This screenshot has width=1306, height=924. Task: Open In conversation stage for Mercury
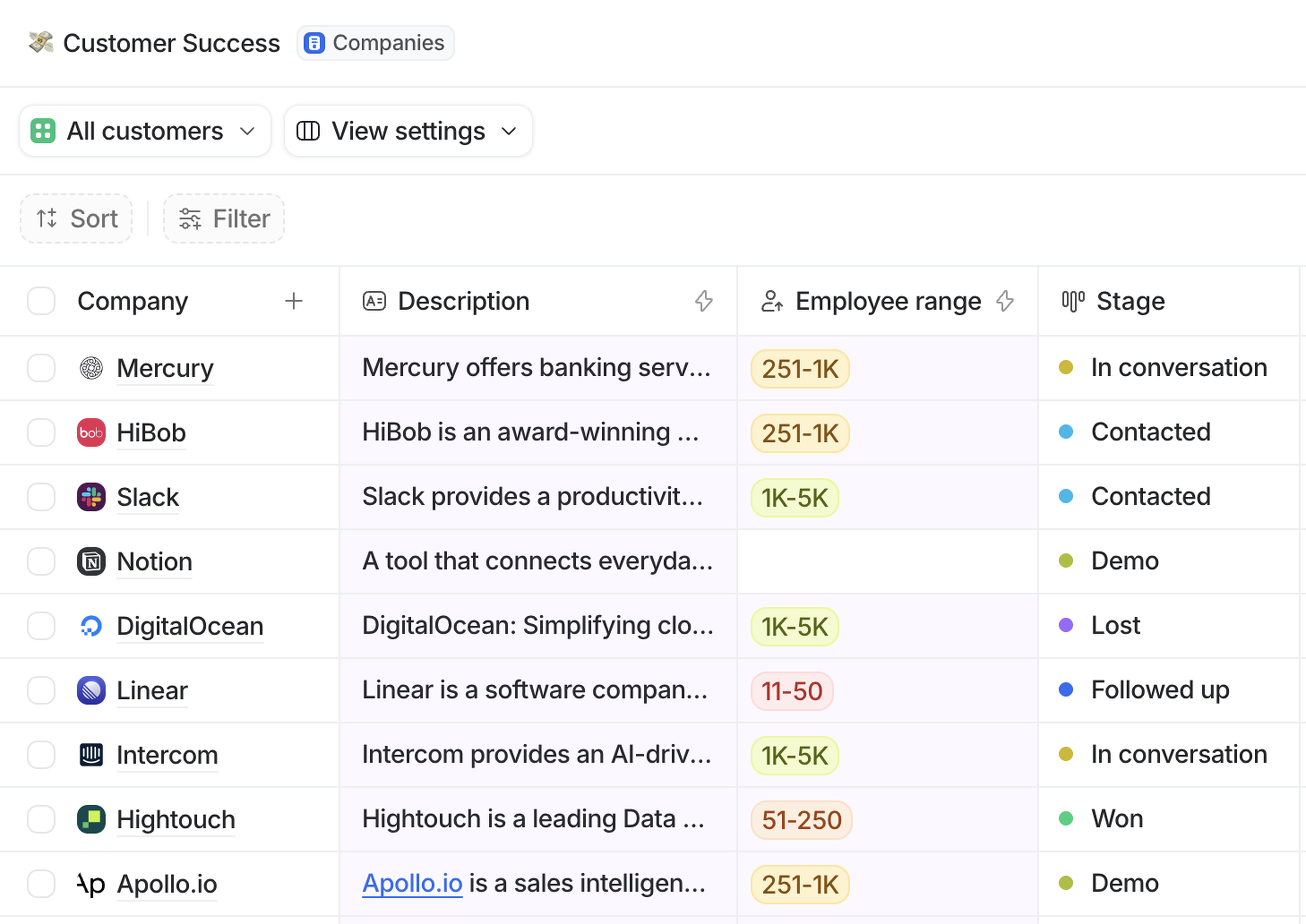1178,367
